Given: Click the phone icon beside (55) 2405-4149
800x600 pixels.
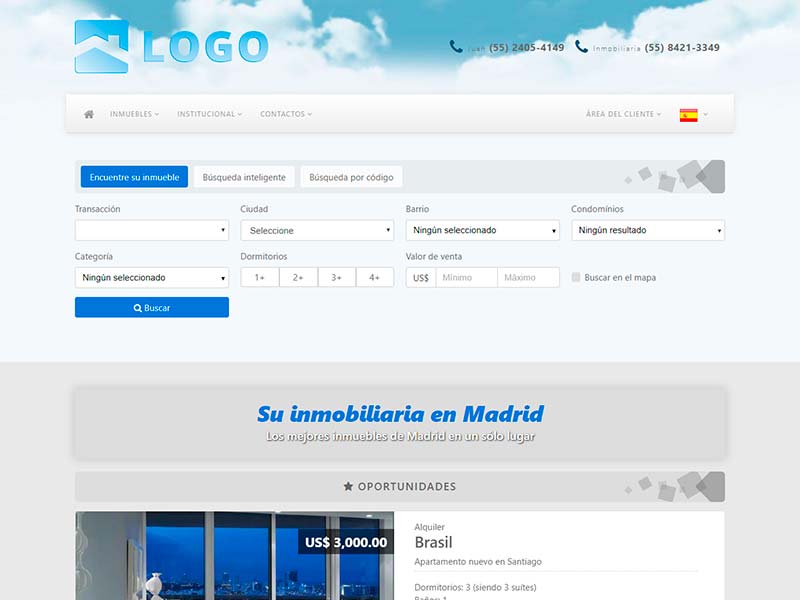Looking at the screenshot, I should [456, 46].
